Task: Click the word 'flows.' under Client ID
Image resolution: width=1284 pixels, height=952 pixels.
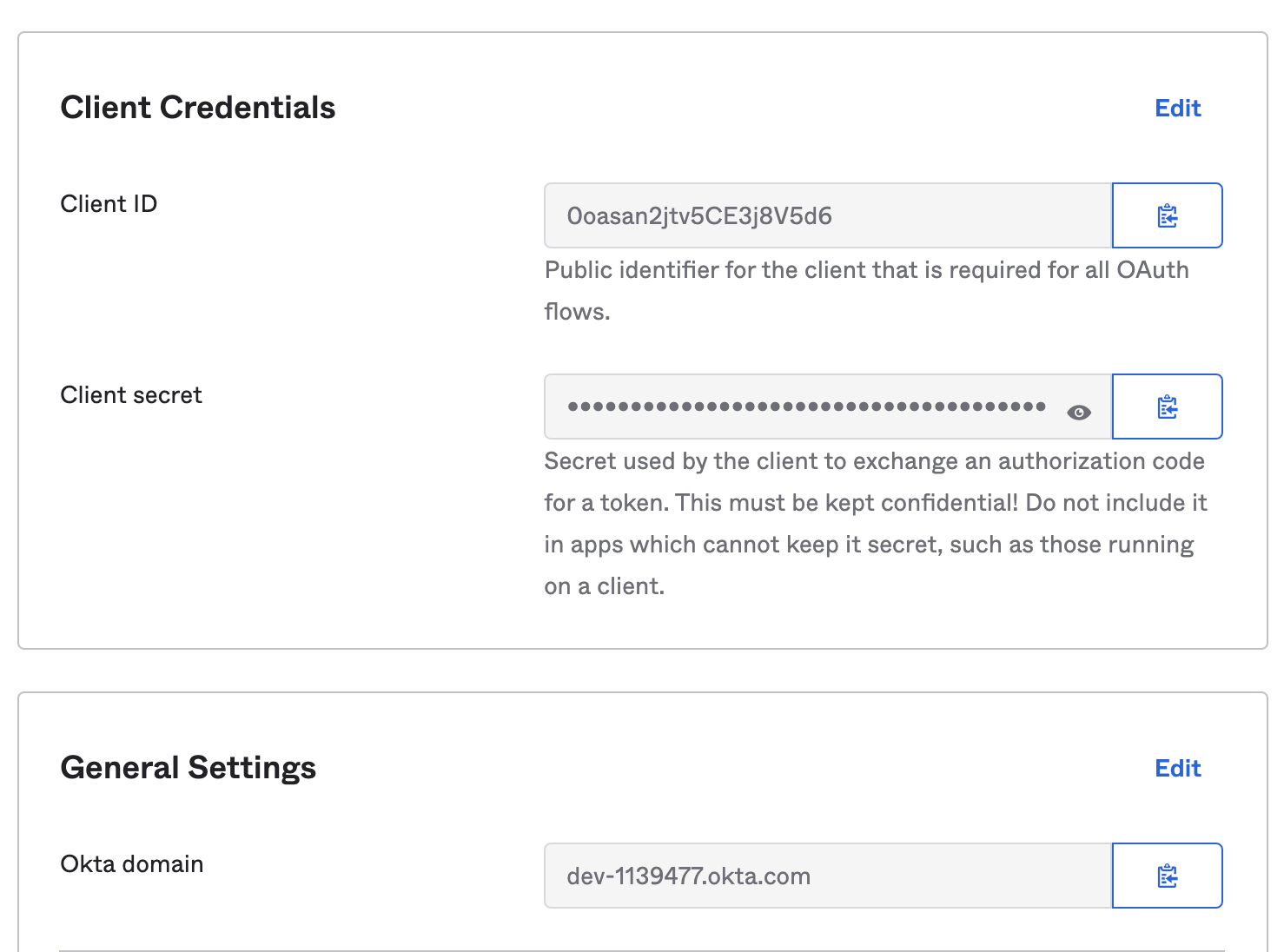Action: coord(577,312)
